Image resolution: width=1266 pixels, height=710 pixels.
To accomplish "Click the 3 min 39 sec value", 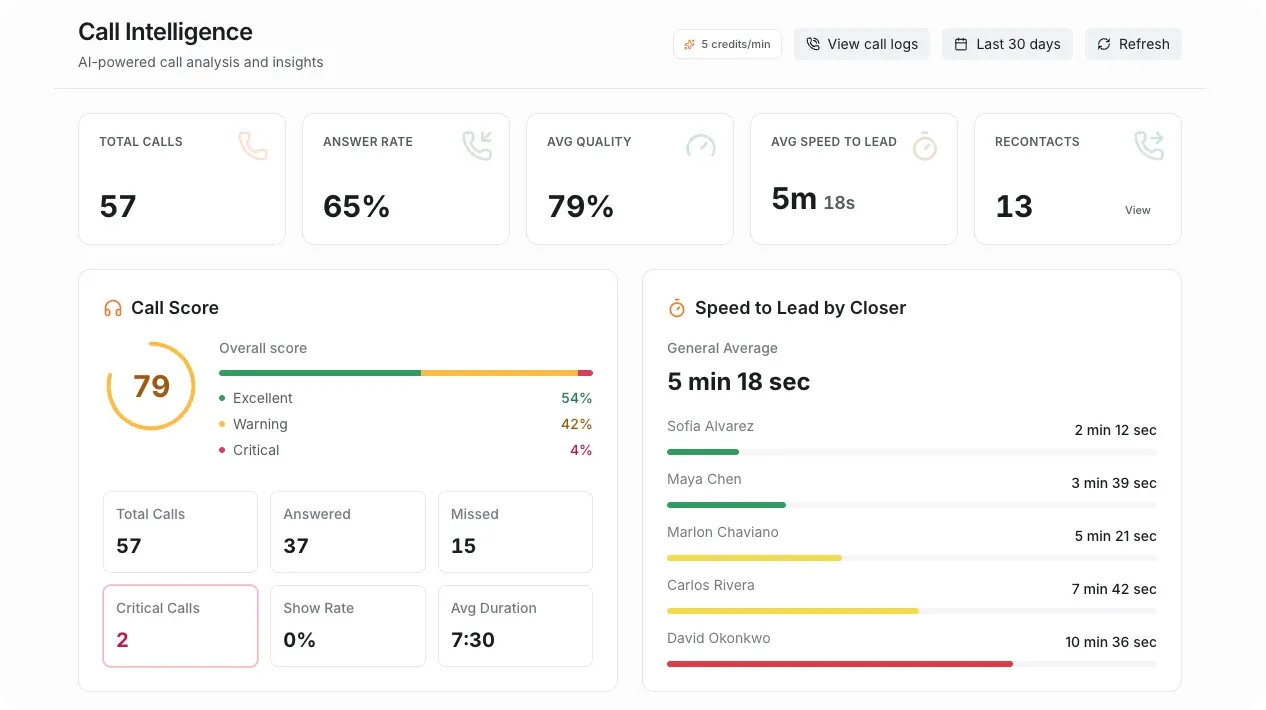I will (1114, 483).
